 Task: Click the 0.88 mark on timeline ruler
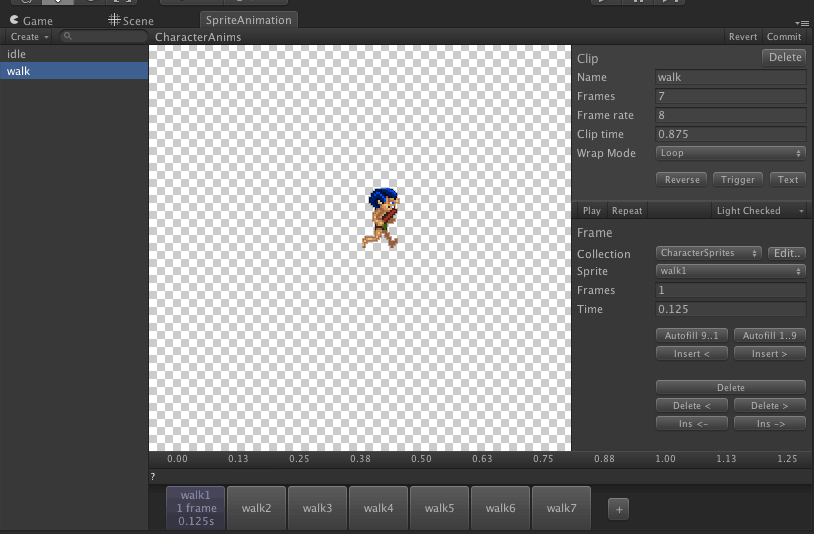point(604,459)
